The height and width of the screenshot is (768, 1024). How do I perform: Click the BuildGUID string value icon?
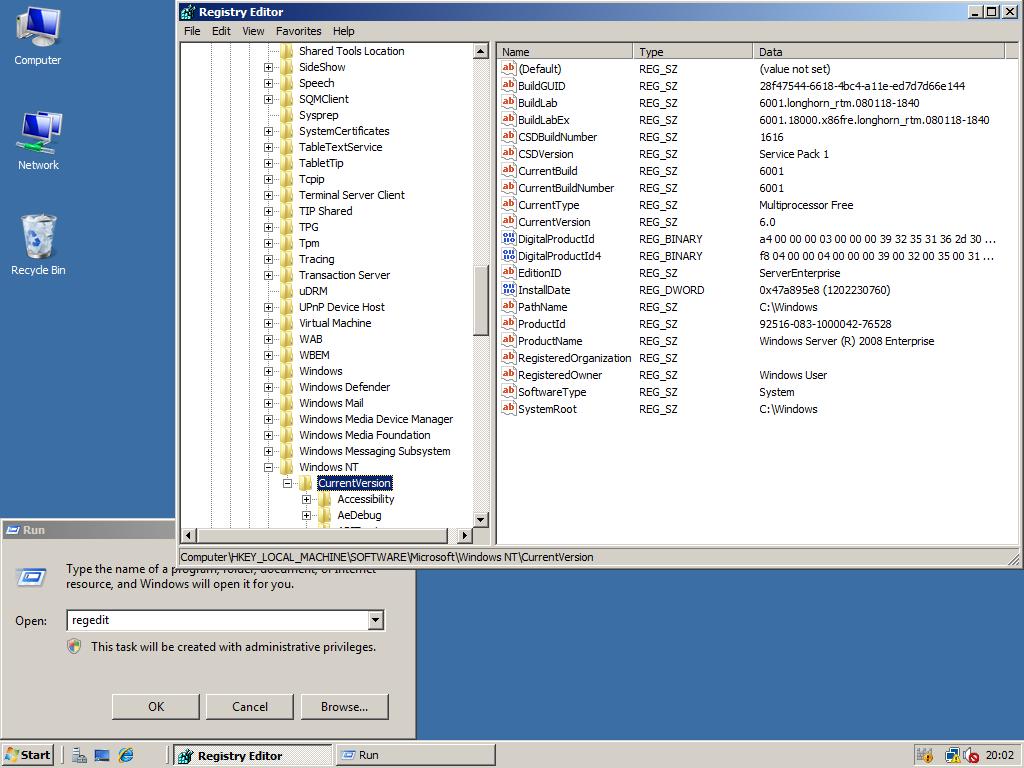[x=509, y=86]
